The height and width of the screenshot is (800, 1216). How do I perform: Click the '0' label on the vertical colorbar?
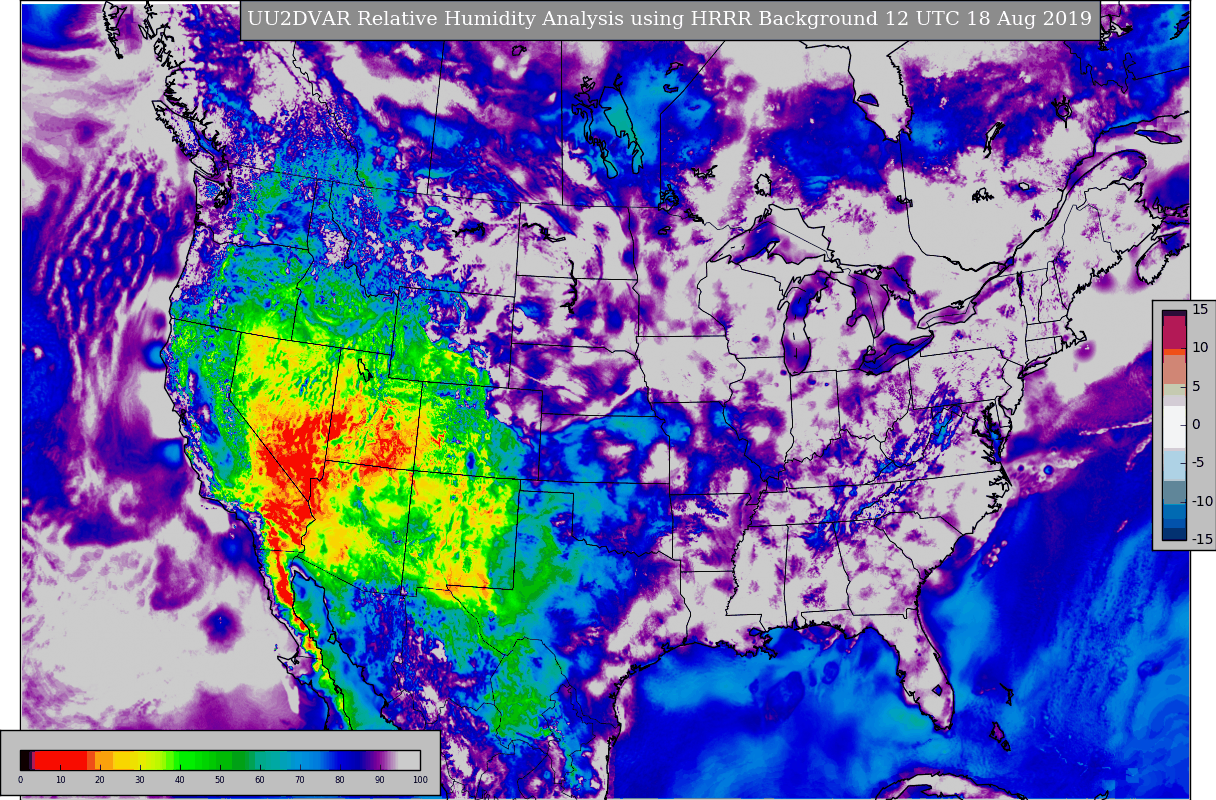1196,424
